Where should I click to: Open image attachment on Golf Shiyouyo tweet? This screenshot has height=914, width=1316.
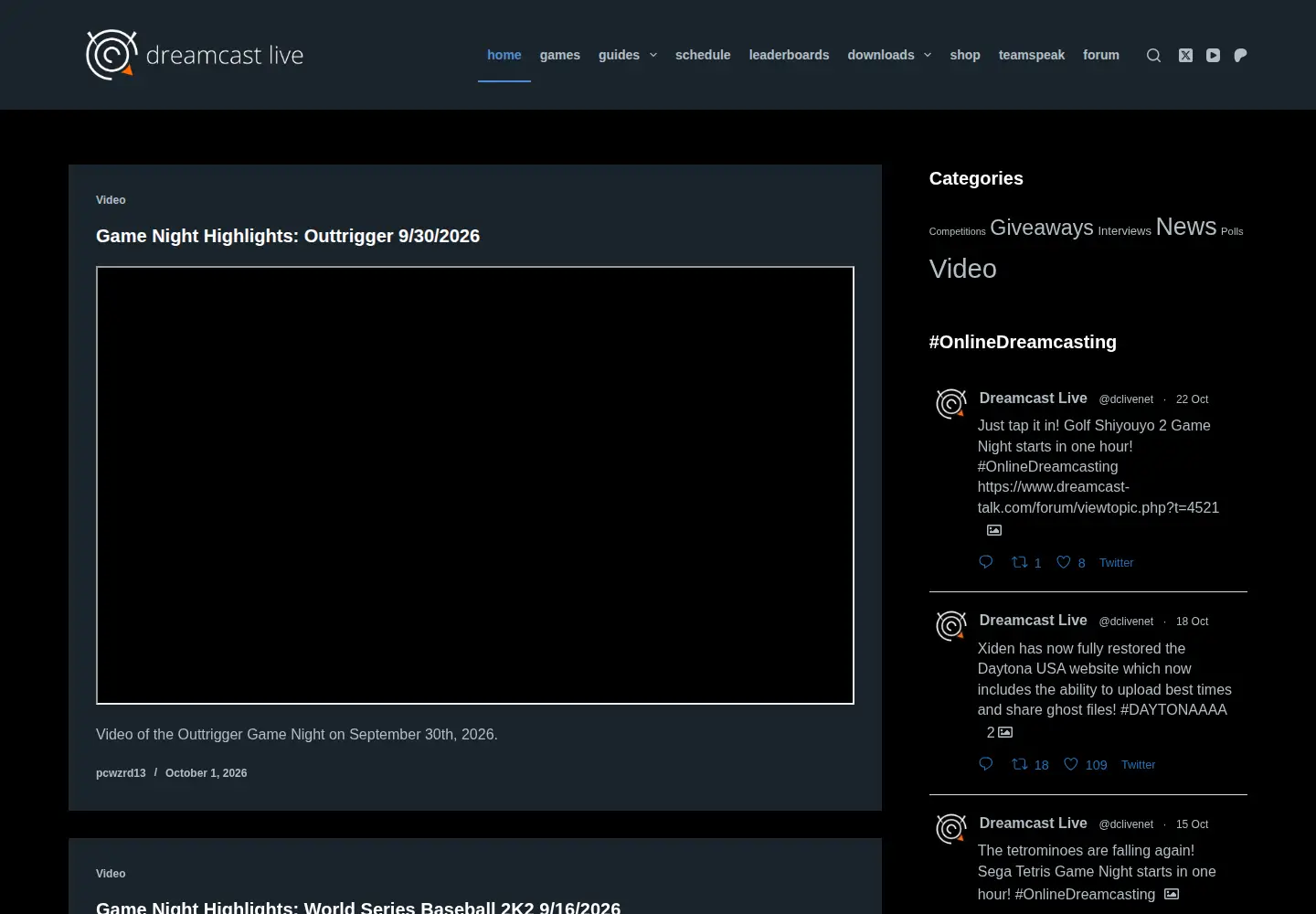click(994, 530)
